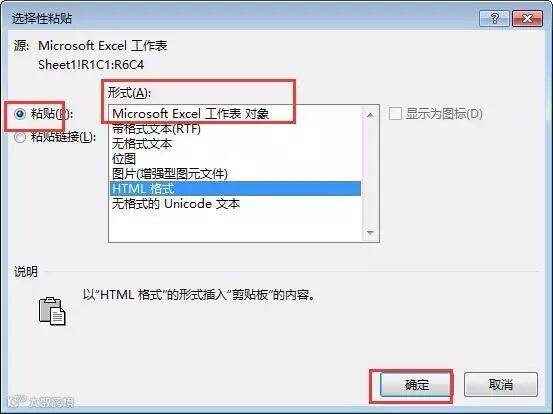Close the 选择性粘贴 dialog with X
Image resolution: width=553 pixels, height=414 pixels.
coord(527,18)
